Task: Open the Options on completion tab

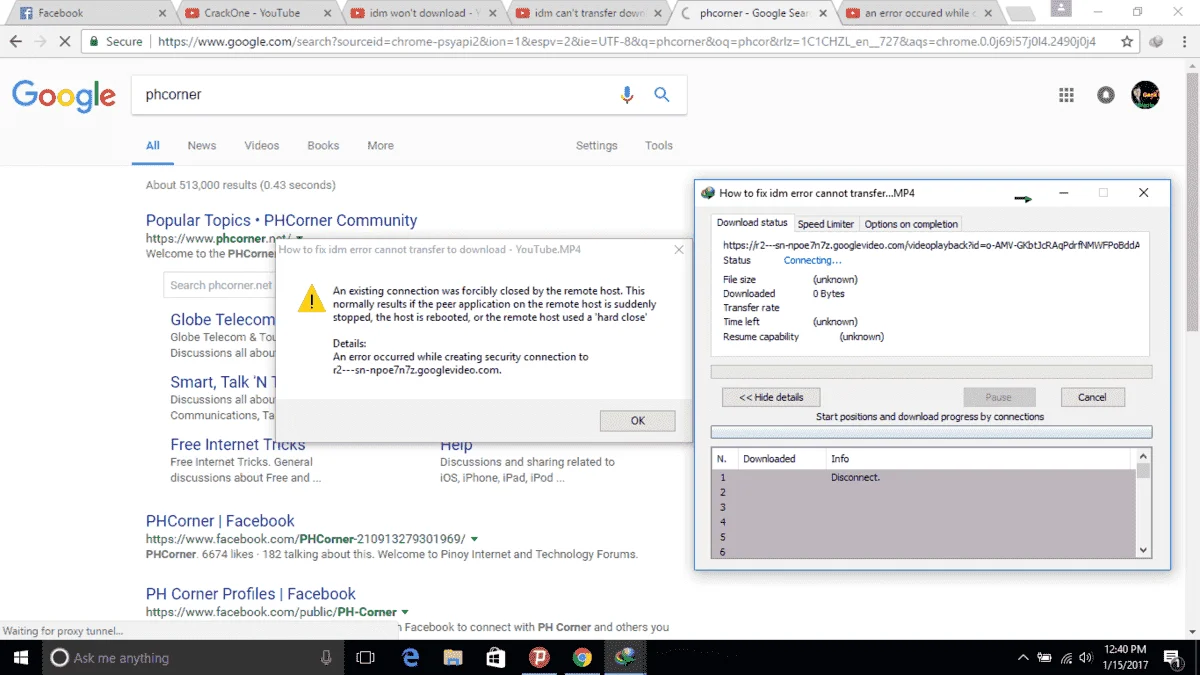Action: tap(911, 224)
